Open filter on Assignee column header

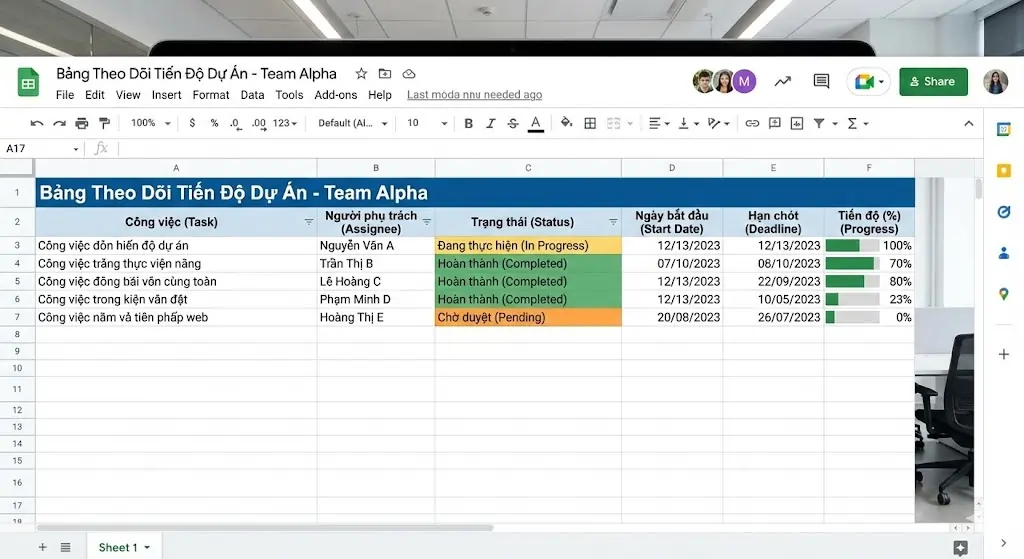click(x=426, y=222)
